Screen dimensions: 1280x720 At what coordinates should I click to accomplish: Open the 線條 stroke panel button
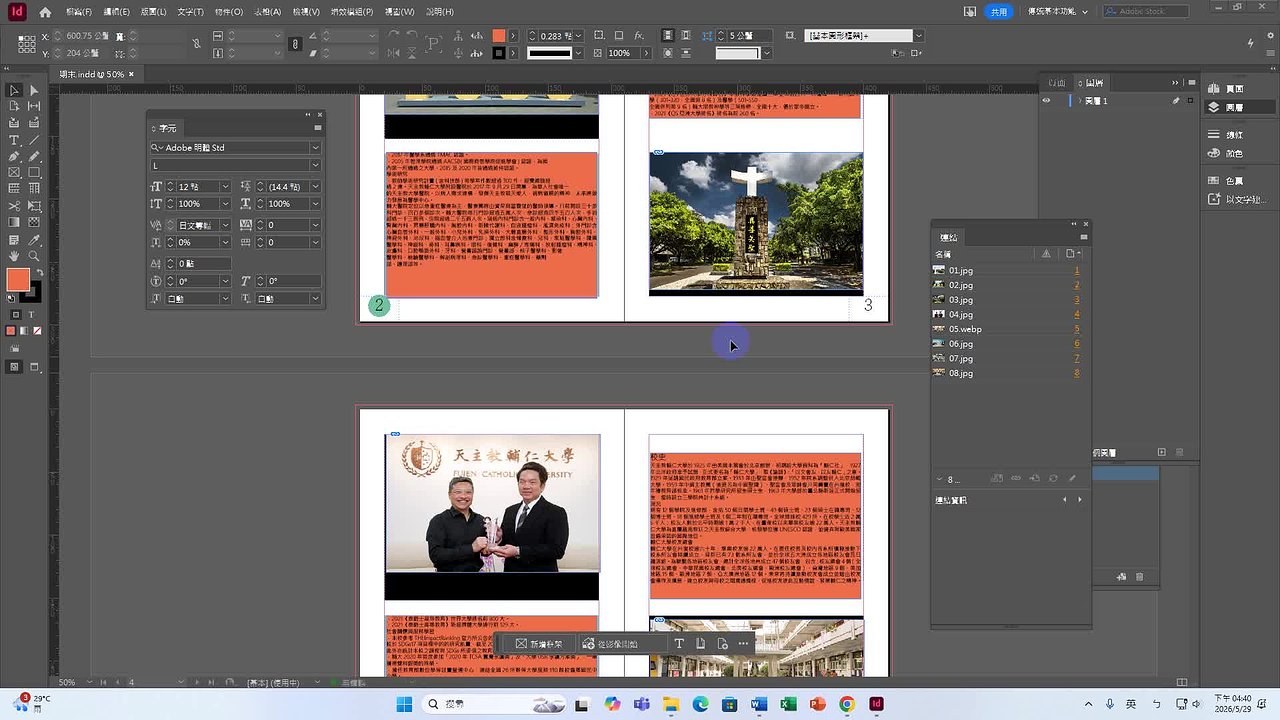1226,135
